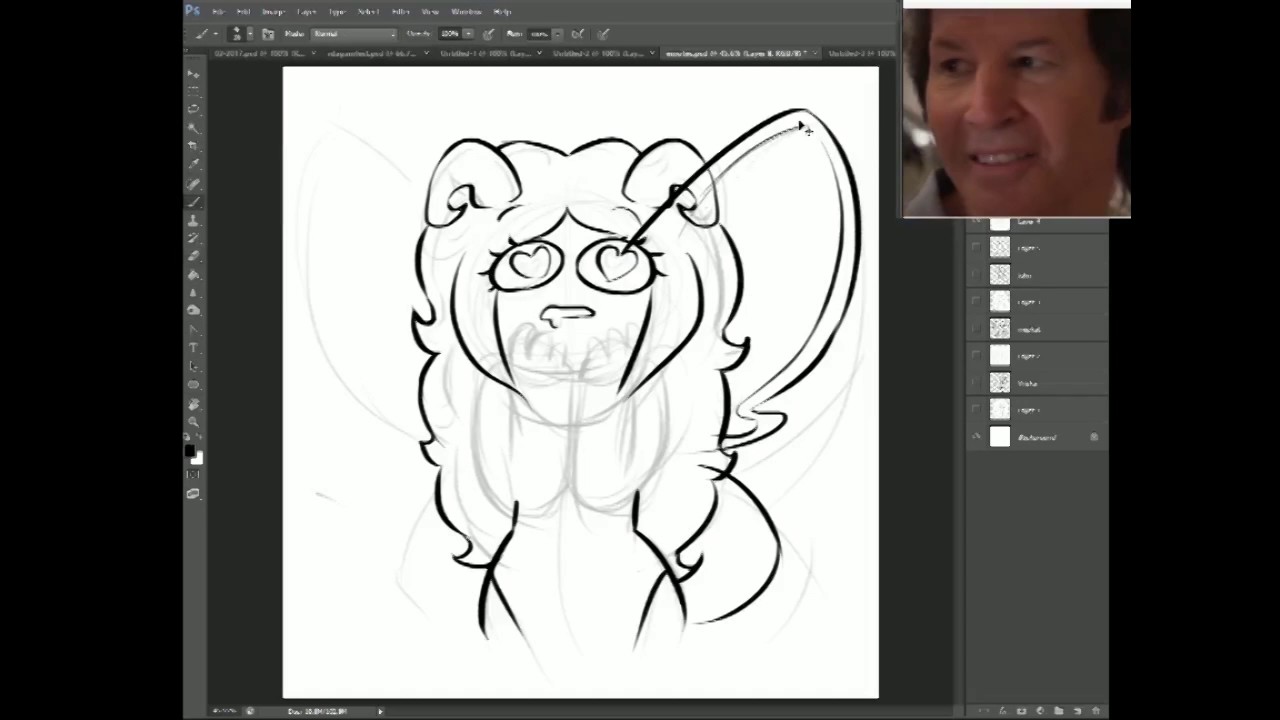Image resolution: width=1280 pixels, height=720 pixels.
Task: Open the tool preset picker dropdown
Action: point(216,34)
